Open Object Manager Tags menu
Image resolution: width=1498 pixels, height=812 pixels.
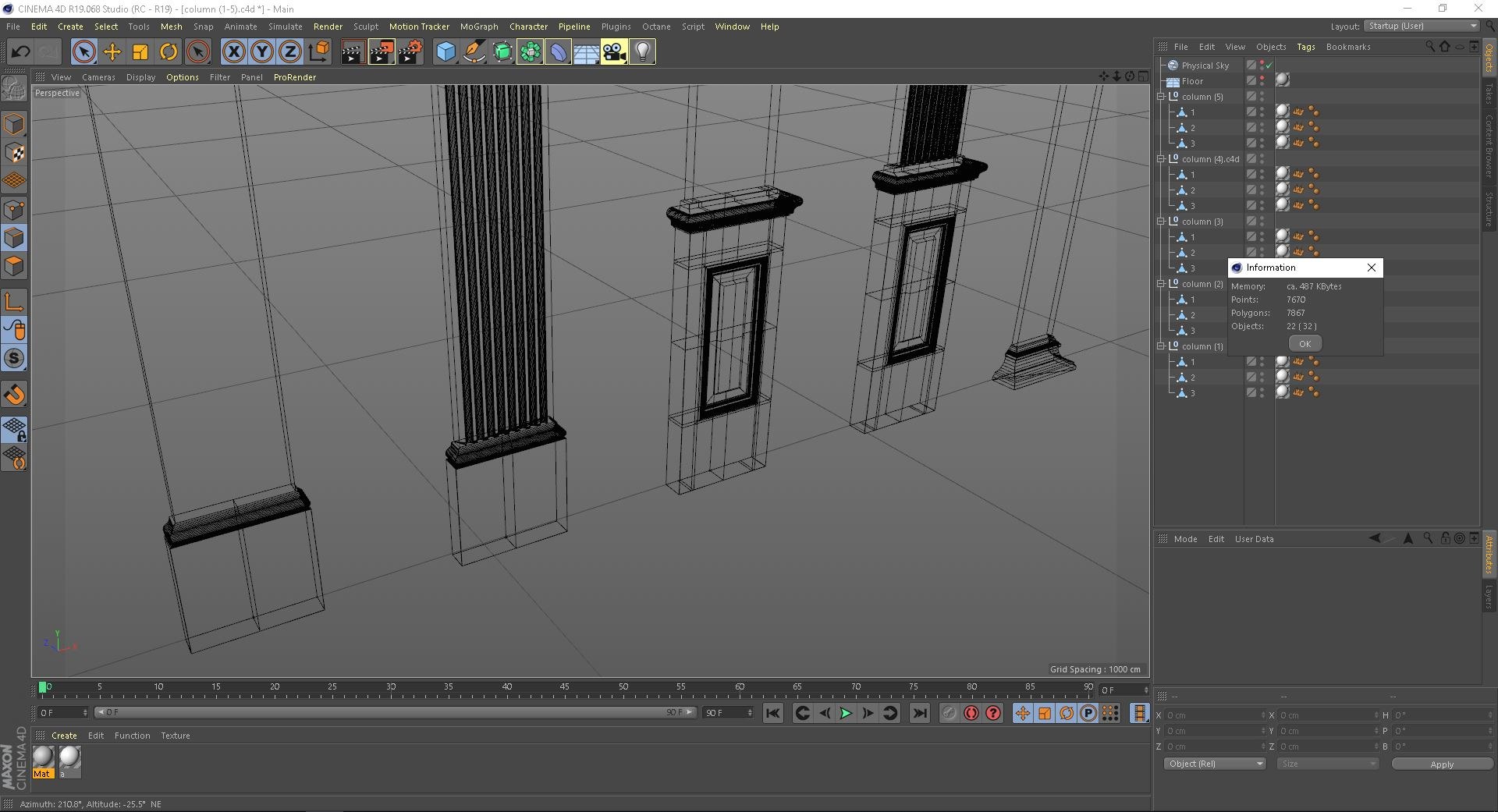[1305, 47]
